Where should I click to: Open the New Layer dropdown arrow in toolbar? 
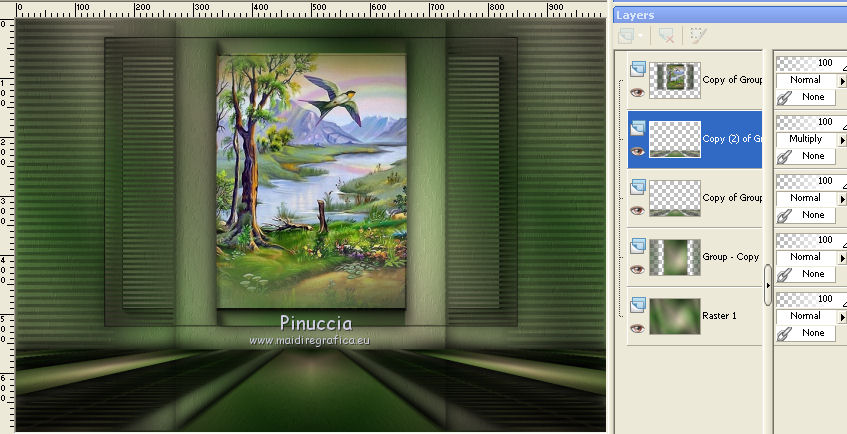641,37
